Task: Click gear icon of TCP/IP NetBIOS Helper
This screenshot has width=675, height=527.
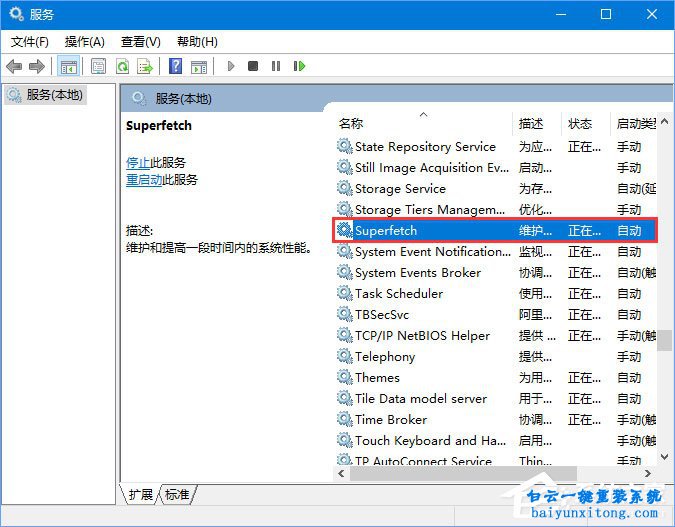Action: [x=344, y=335]
